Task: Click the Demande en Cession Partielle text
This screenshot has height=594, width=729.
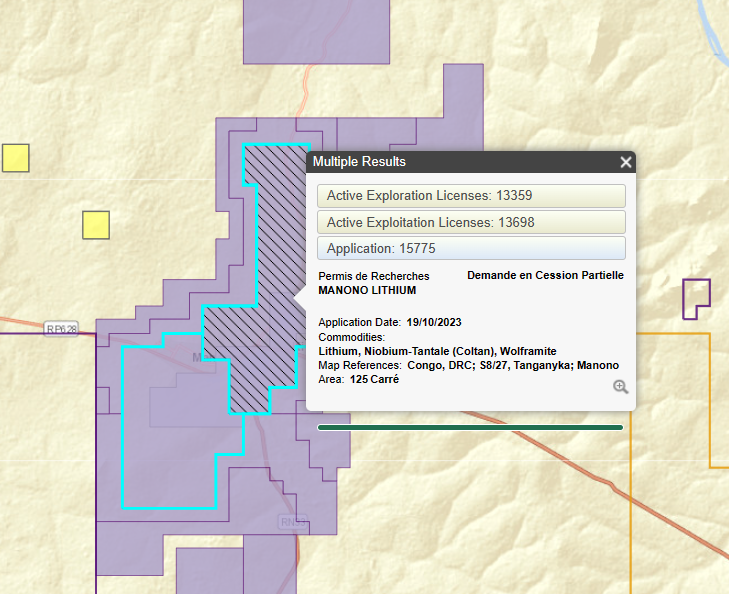Action: [545, 275]
